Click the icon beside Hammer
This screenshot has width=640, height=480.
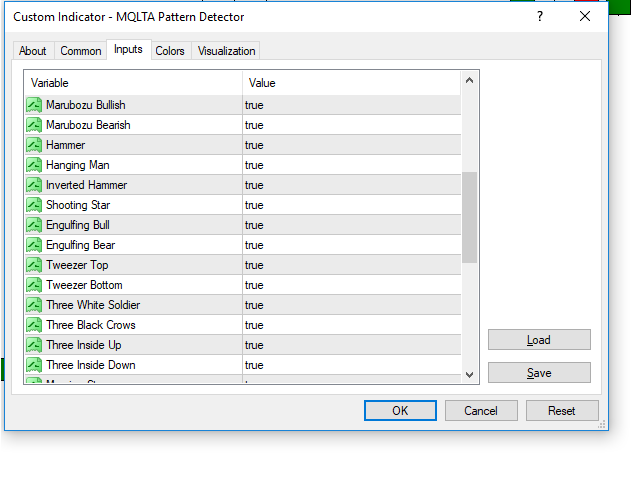[34, 145]
